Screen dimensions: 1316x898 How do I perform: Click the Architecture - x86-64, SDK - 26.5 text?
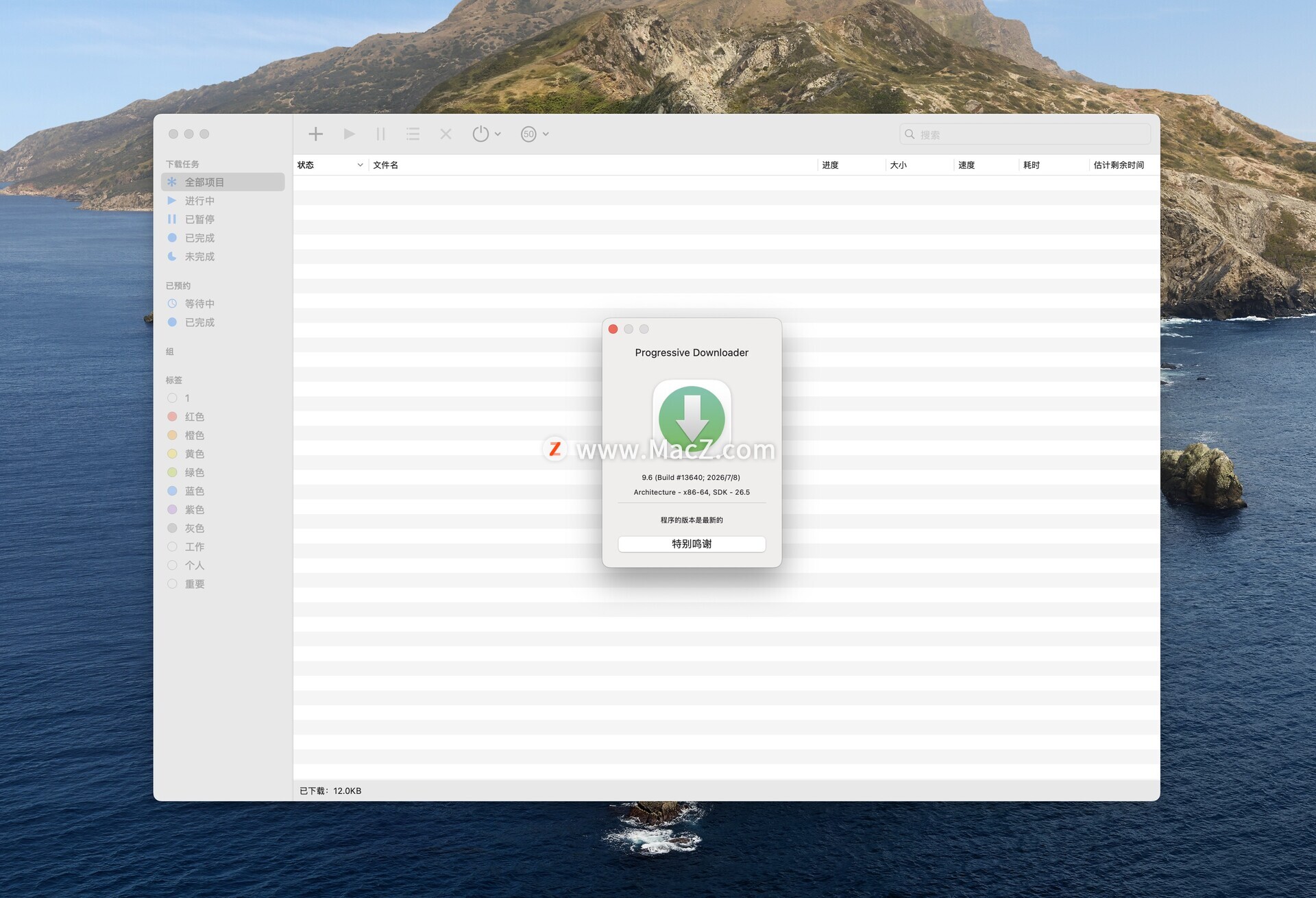click(692, 492)
